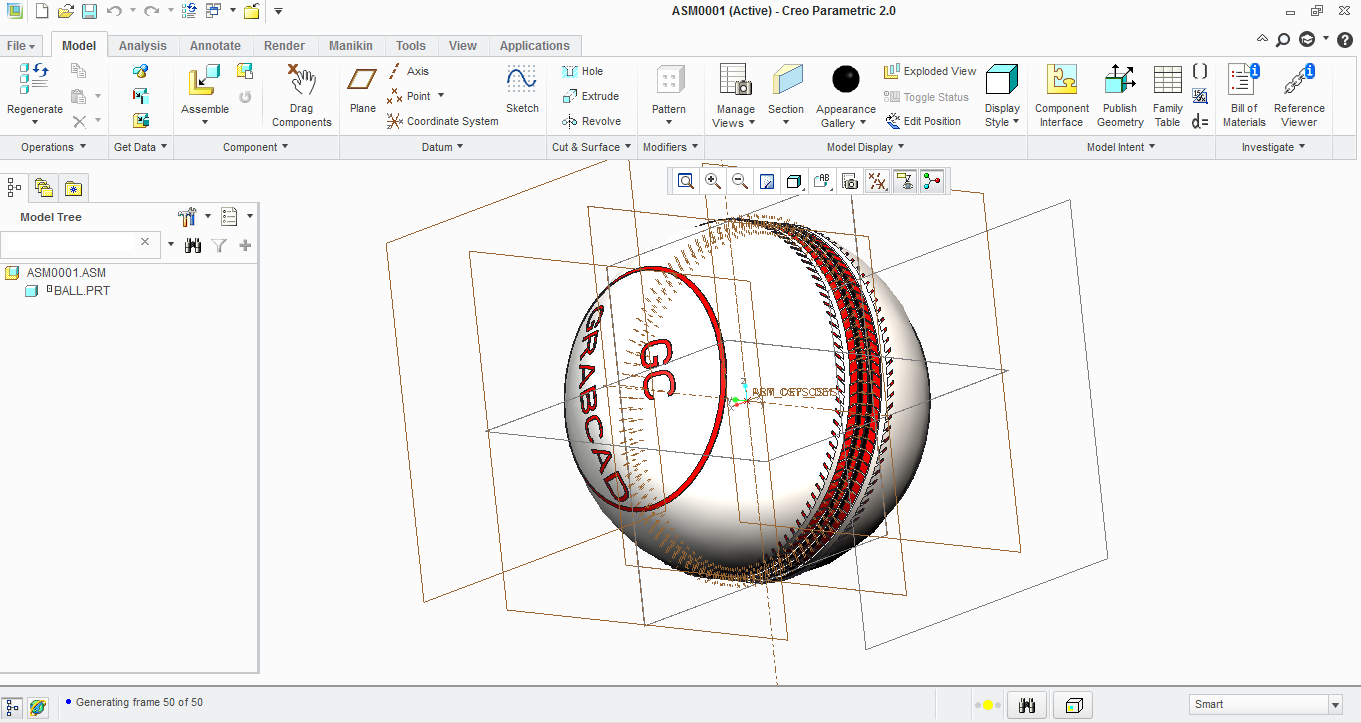Viewport: 1361px width, 723px height.
Task: Toggle spin center display in graphics toolbar
Action: click(x=932, y=181)
